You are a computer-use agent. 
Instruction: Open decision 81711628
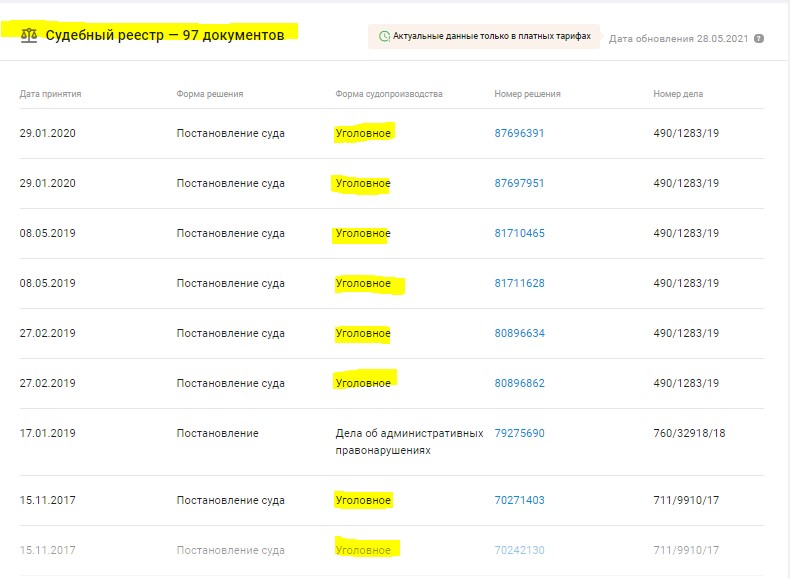[519, 284]
